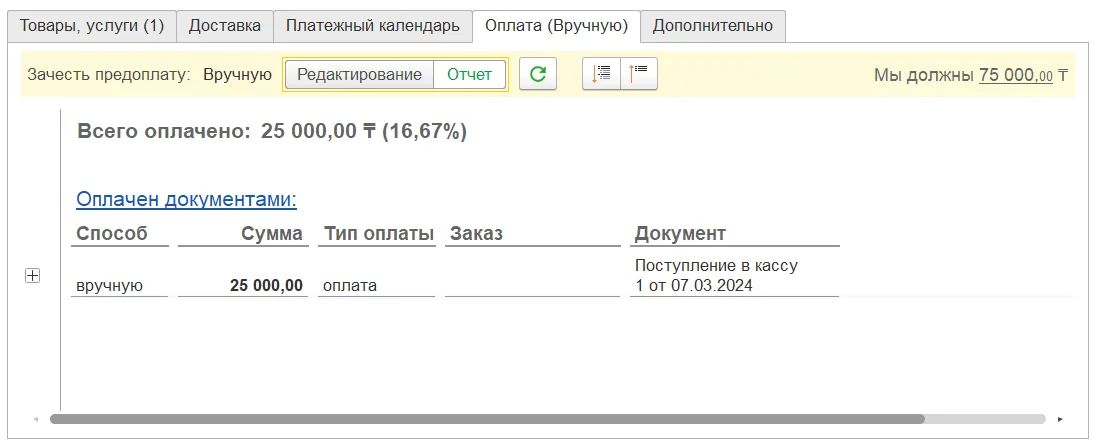The height and width of the screenshot is (447, 1097).
Task: Expand the payment row with plus icon
Action: (32, 276)
